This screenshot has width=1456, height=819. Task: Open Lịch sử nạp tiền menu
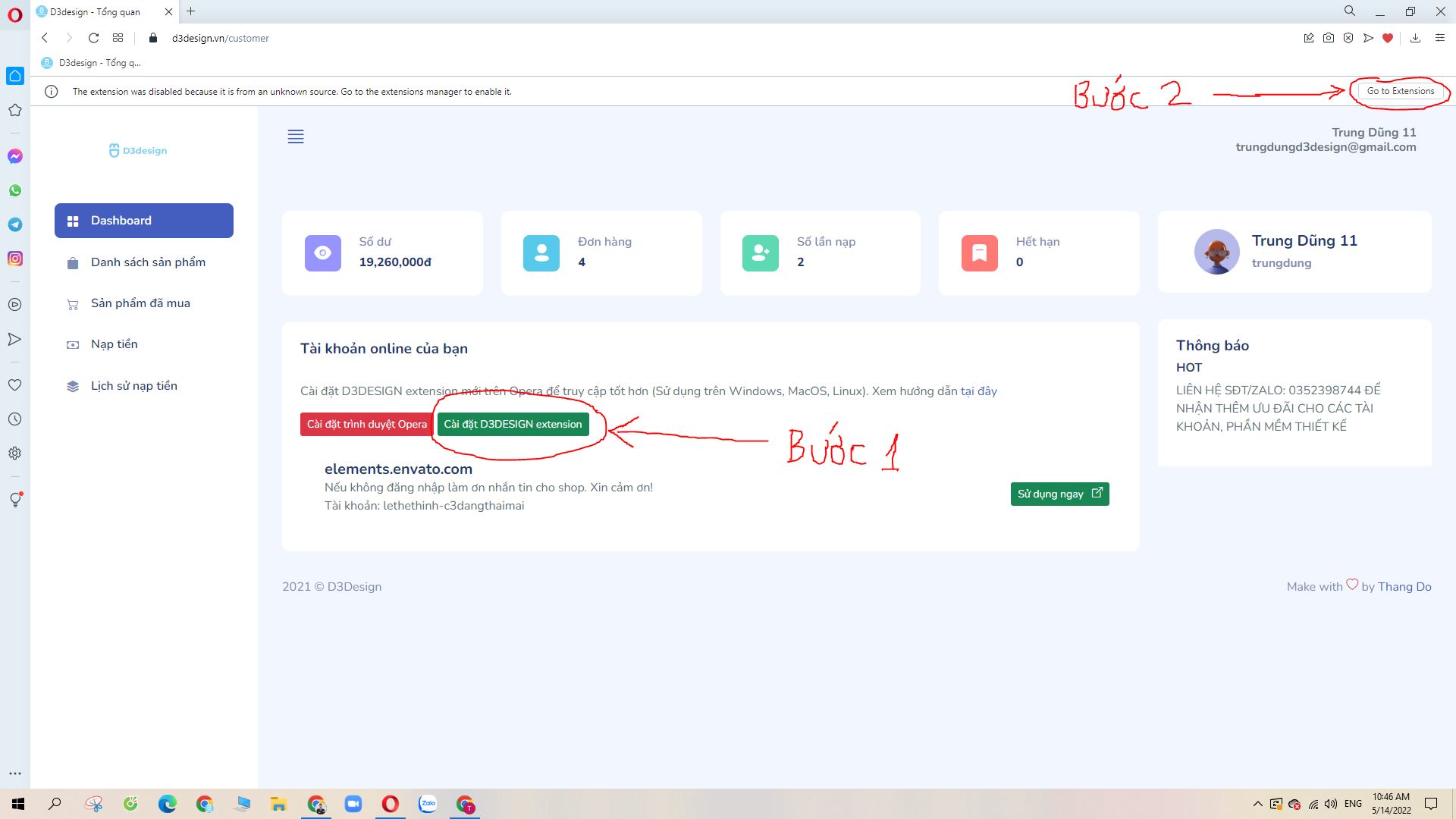(144, 386)
